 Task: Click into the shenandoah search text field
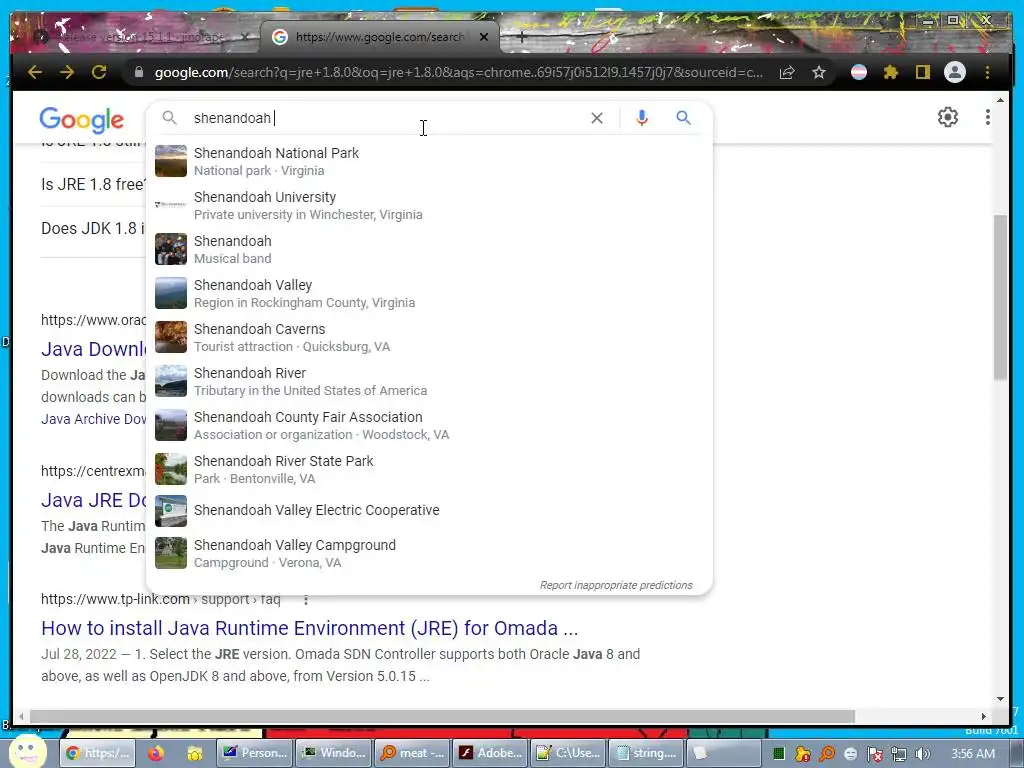click(389, 118)
